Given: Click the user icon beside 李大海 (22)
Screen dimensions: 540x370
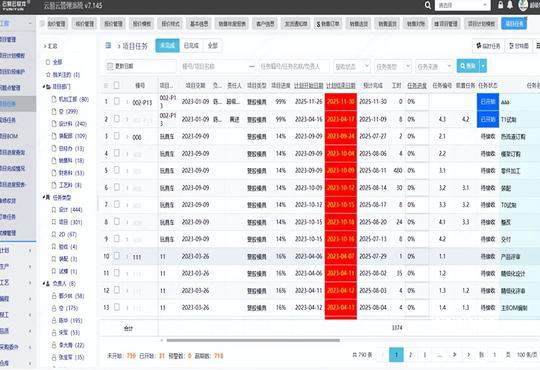Looking at the screenshot, I should (54, 345).
